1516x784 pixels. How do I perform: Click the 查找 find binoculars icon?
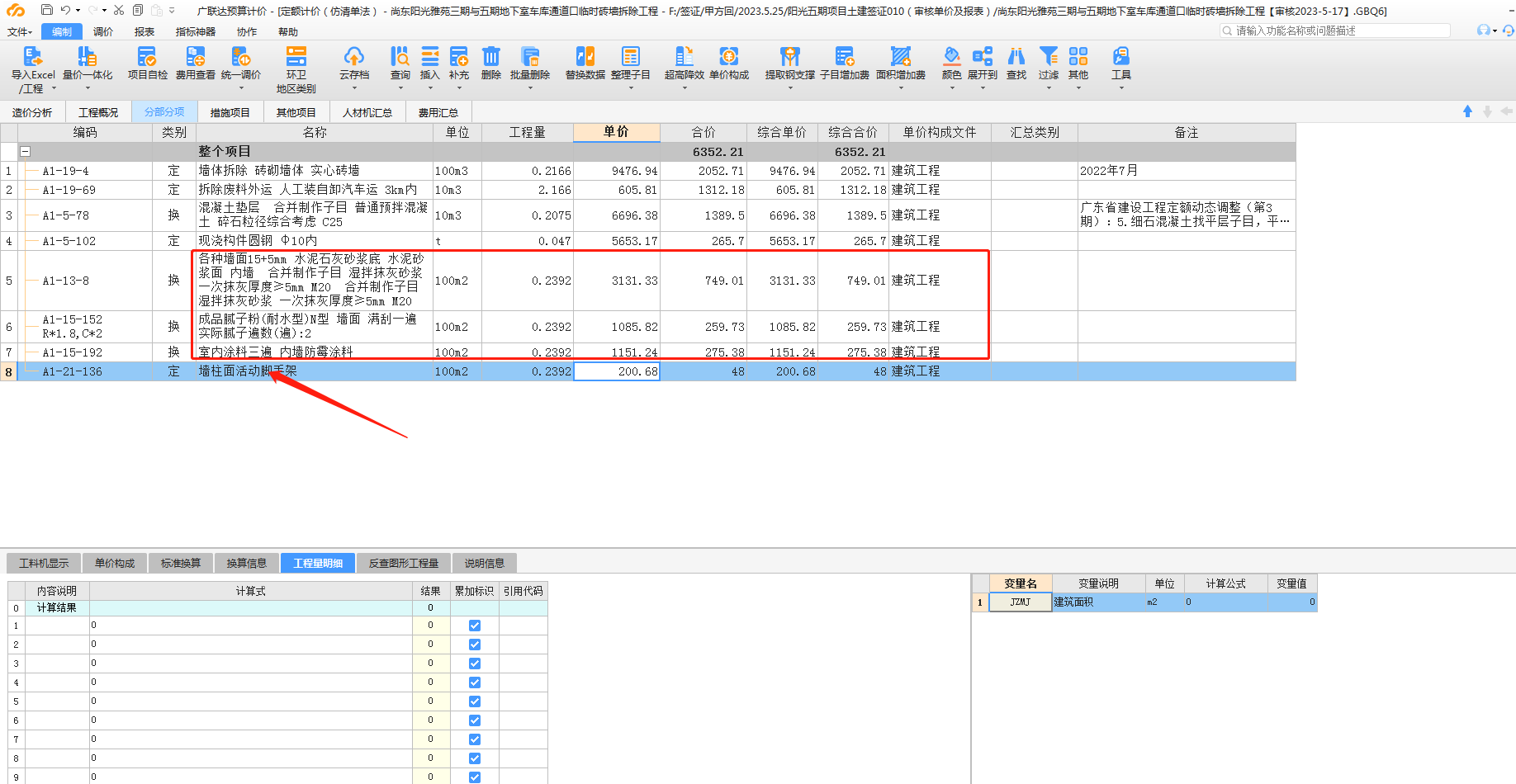click(x=1016, y=56)
